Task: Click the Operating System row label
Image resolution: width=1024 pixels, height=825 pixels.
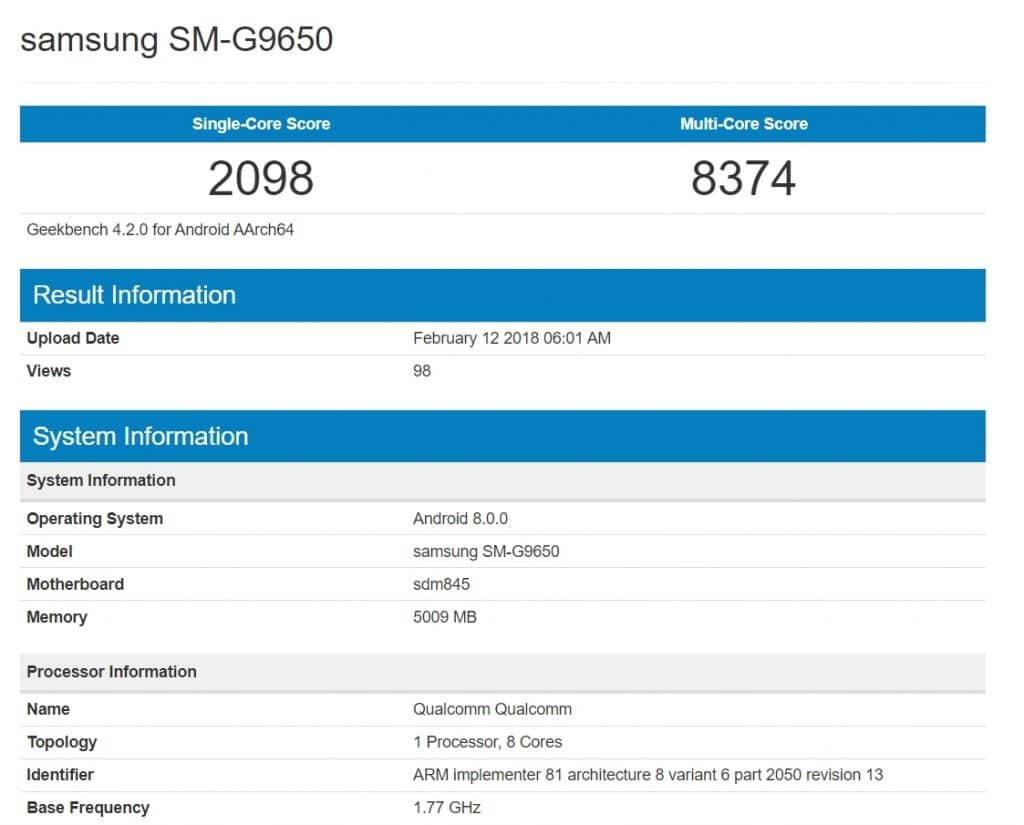Action: coord(94,518)
